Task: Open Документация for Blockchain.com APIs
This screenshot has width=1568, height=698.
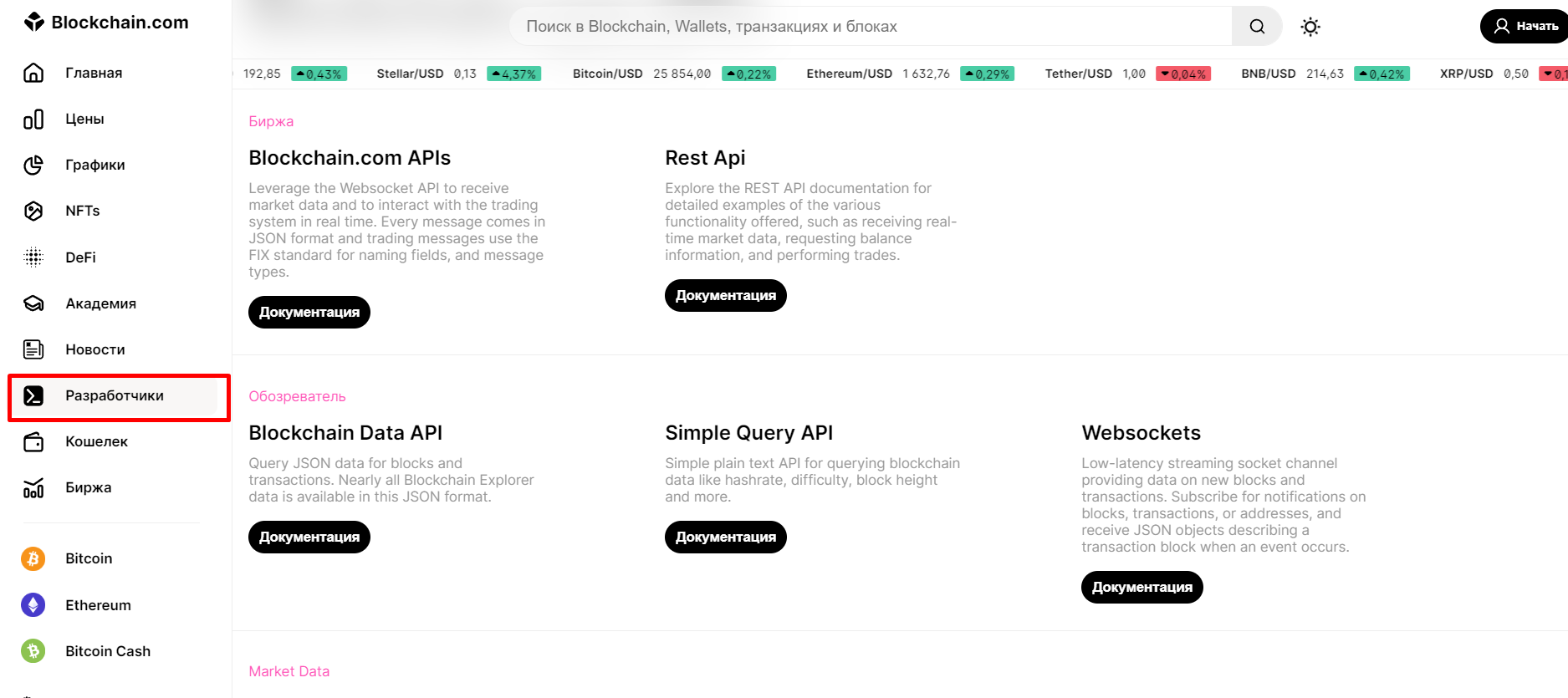Action: pos(309,312)
